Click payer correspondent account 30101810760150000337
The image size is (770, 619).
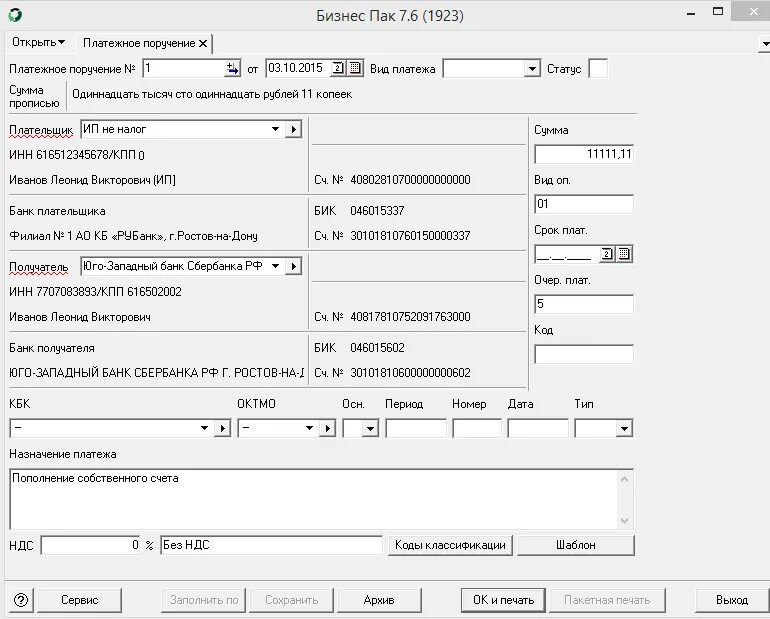tap(410, 236)
